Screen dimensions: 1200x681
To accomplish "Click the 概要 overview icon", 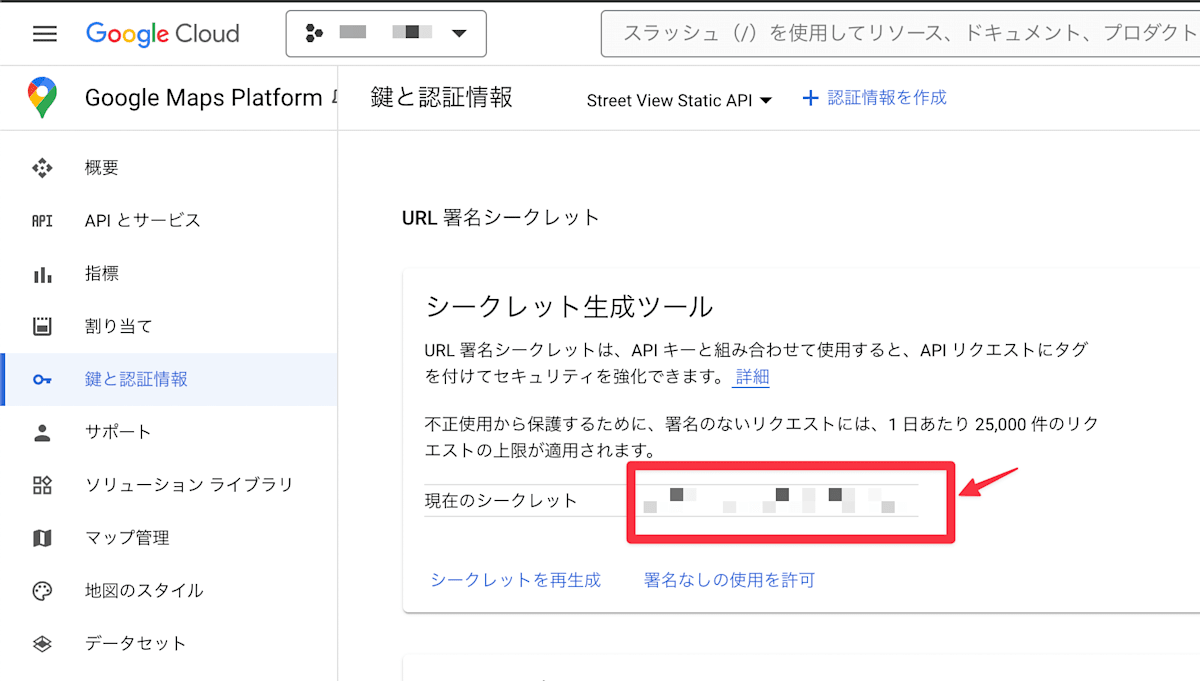I will point(42,168).
